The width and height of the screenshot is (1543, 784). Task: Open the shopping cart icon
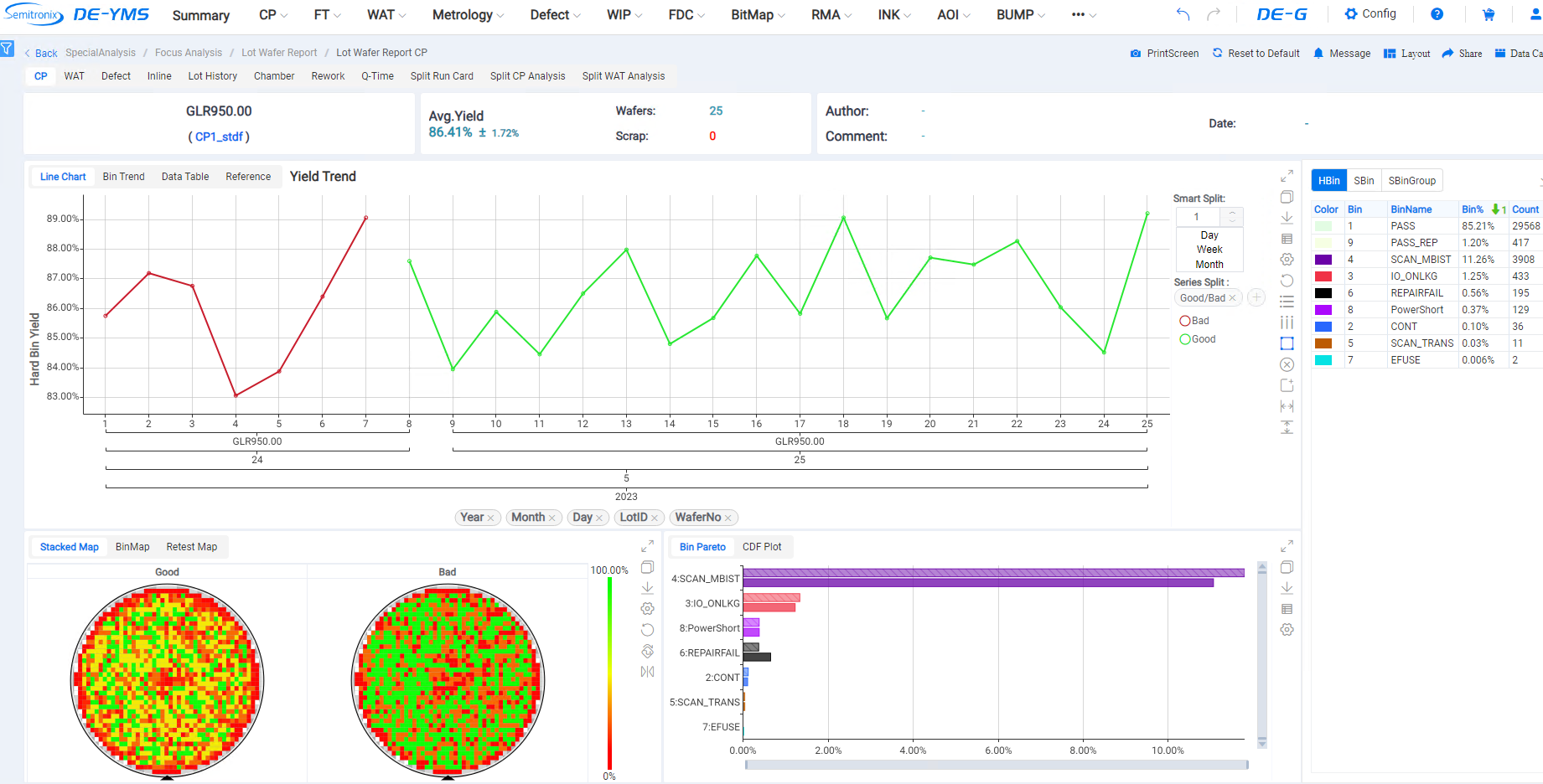pos(1489,14)
